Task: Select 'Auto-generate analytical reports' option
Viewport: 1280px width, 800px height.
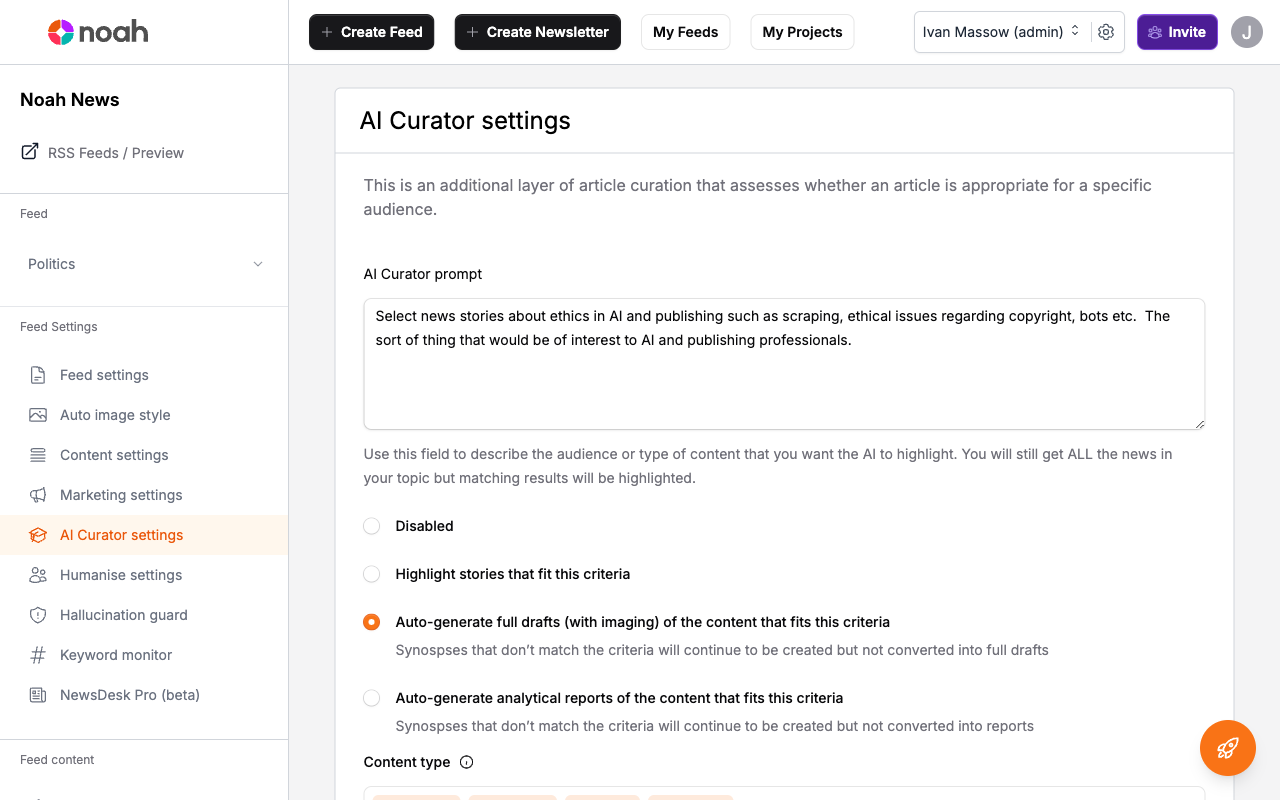Action: (x=371, y=698)
